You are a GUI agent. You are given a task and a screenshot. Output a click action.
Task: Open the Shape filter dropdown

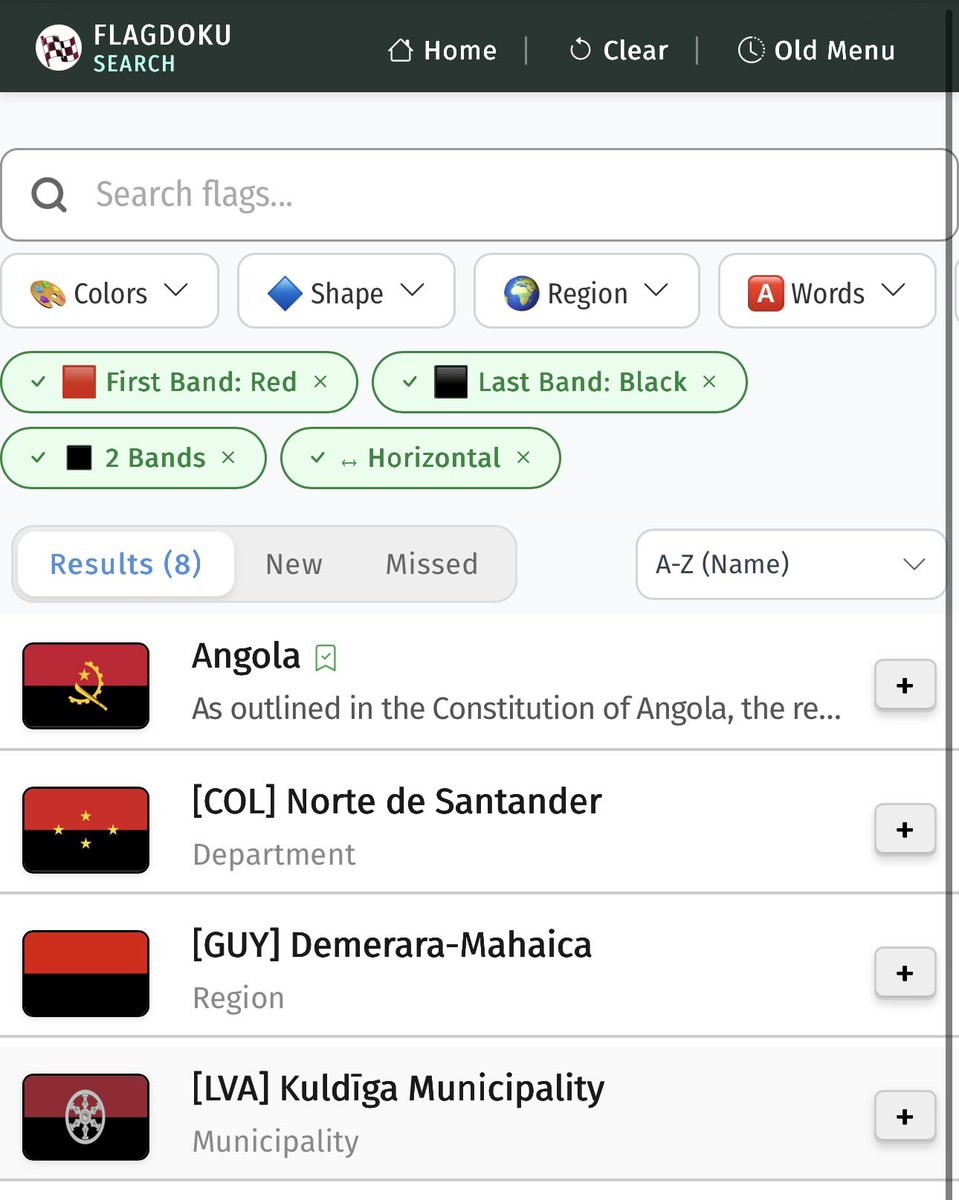tap(346, 292)
